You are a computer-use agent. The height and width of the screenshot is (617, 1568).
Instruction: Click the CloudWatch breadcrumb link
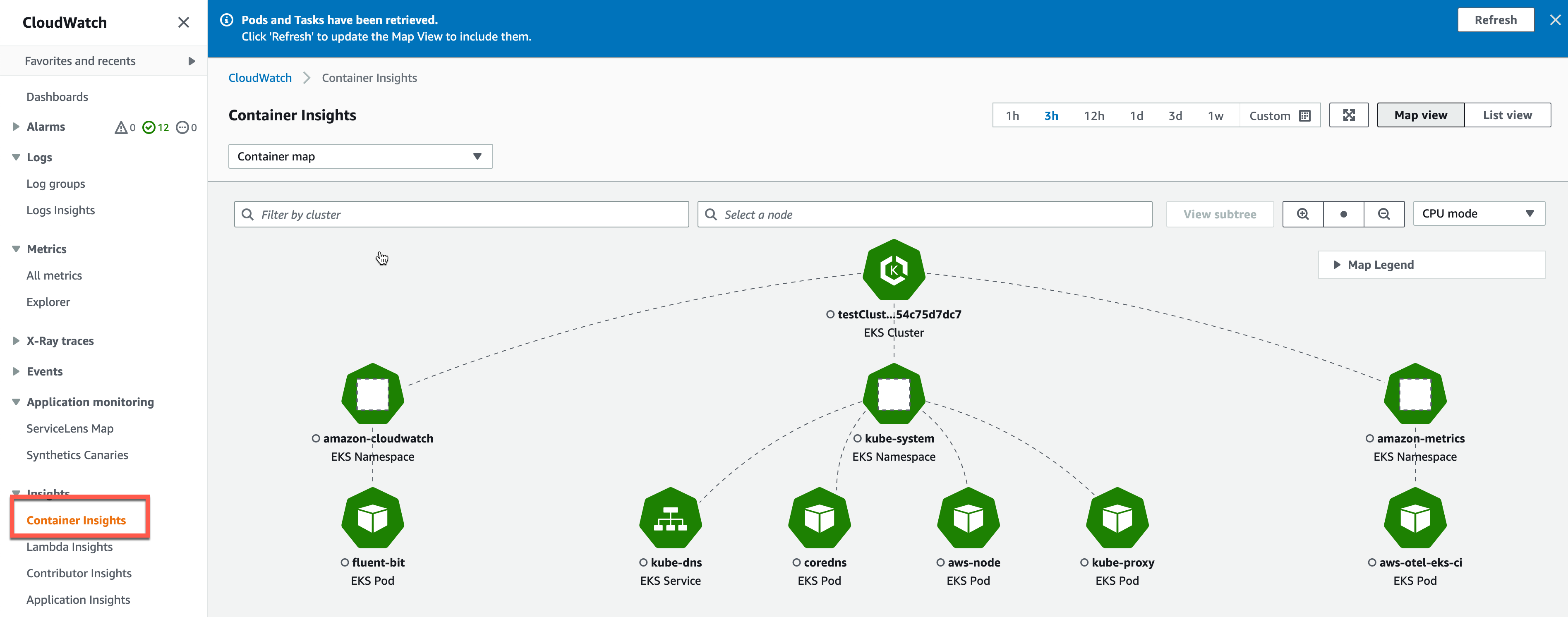260,78
